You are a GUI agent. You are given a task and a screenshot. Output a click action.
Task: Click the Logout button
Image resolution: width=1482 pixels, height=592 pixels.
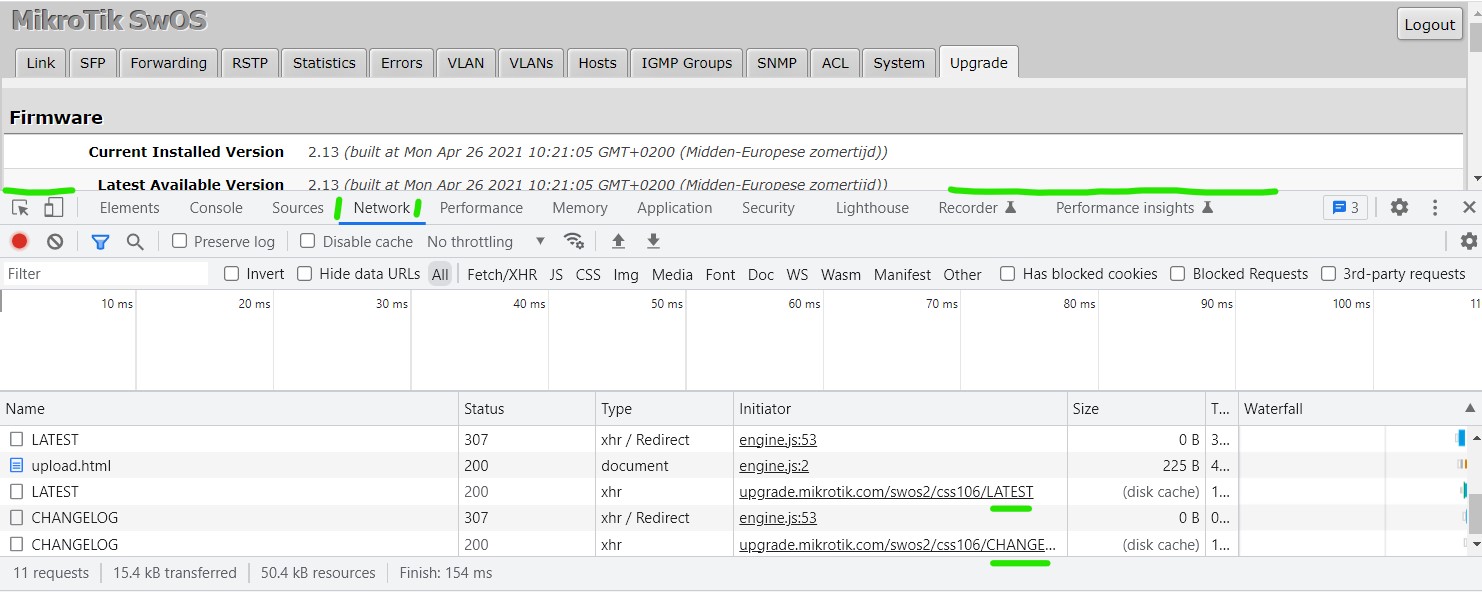[x=1430, y=25]
